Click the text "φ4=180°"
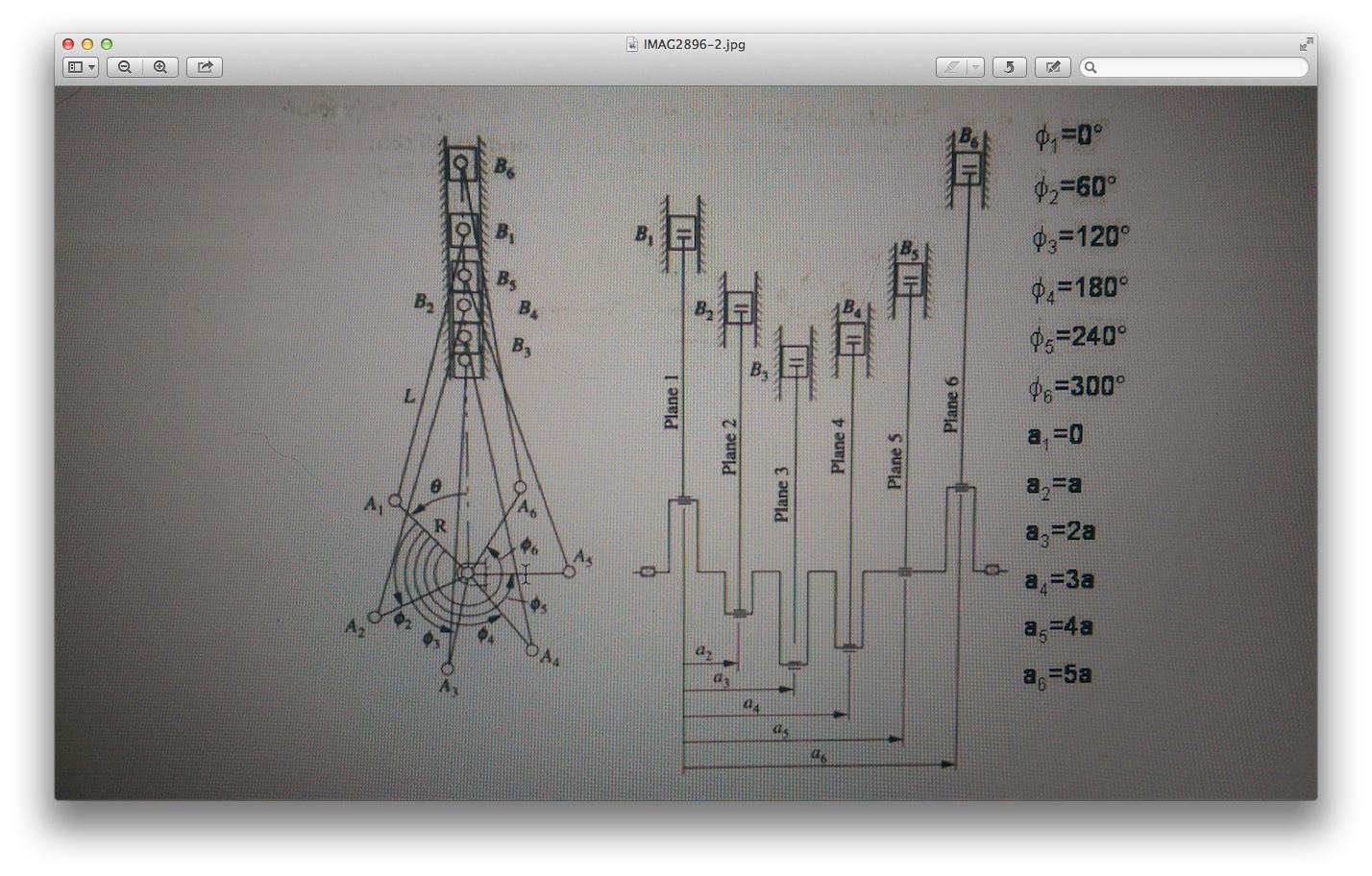The image size is (1372, 876). click(1079, 288)
